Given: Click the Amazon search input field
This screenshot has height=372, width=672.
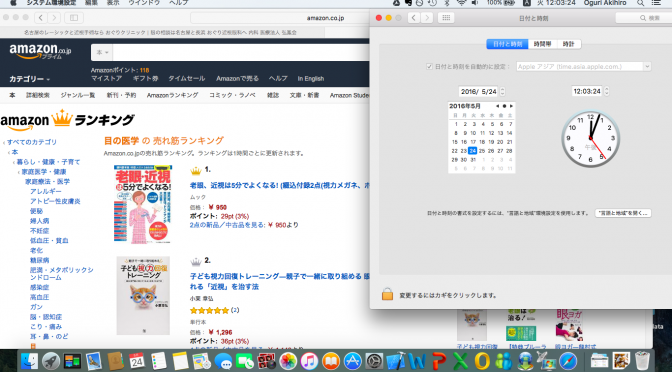Looking at the screenshot, I should pos(241,52).
